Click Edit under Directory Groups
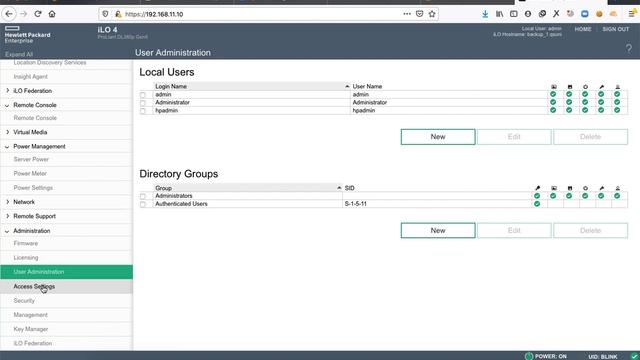 click(514, 231)
